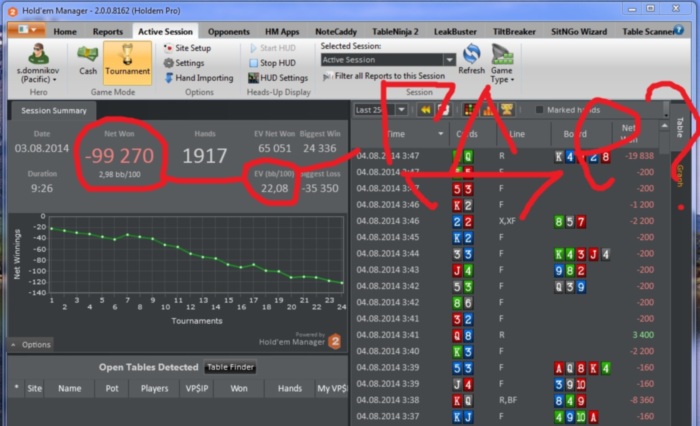
Task: Open the s.domnikov (Pacific) hero dropdown
Action: coord(38,75)
